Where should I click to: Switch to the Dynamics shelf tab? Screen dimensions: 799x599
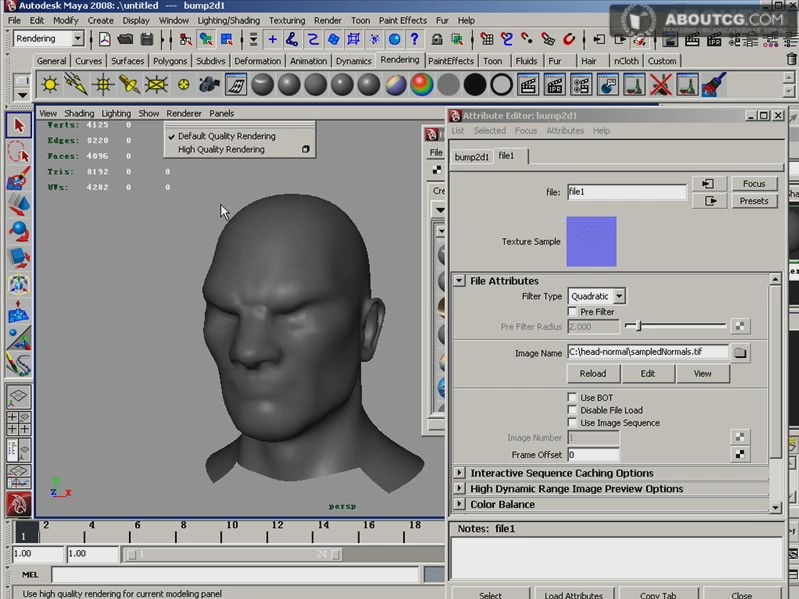click(x=353, y=61)
